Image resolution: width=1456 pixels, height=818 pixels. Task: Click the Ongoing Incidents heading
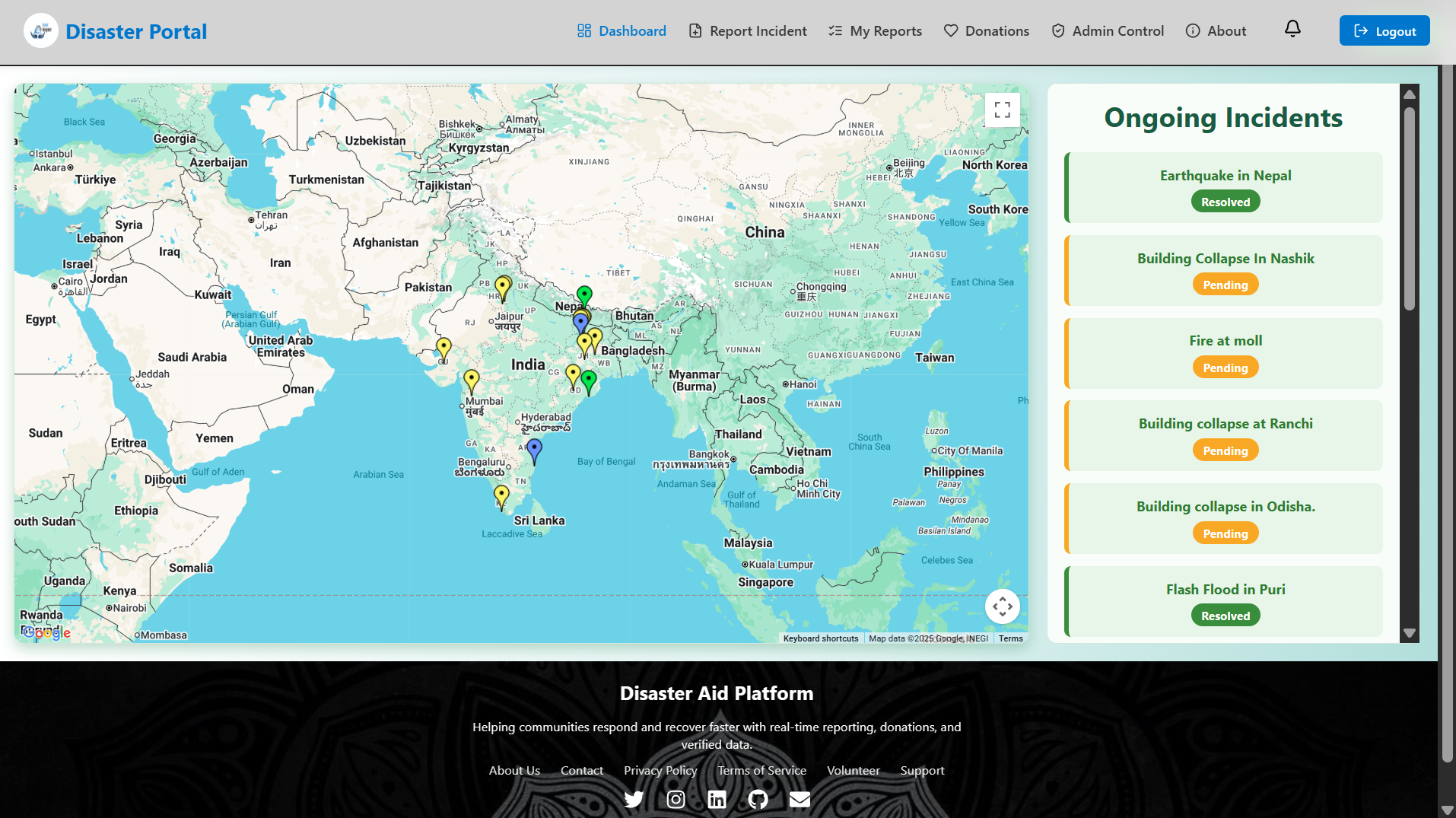[x=1223, y=118]
